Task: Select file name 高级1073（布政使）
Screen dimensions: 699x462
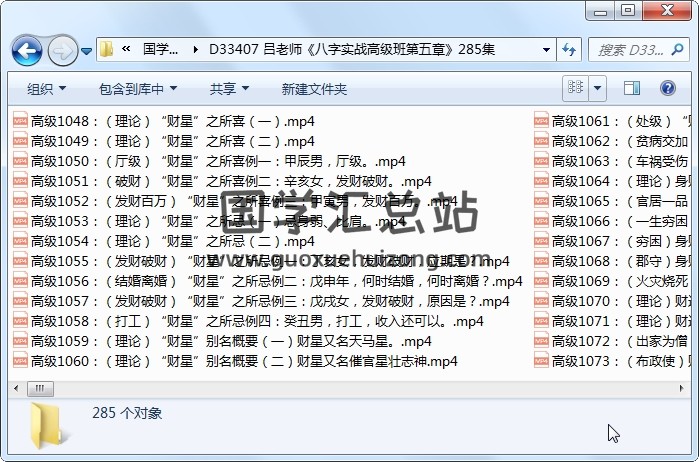Action: pos(621,361)
